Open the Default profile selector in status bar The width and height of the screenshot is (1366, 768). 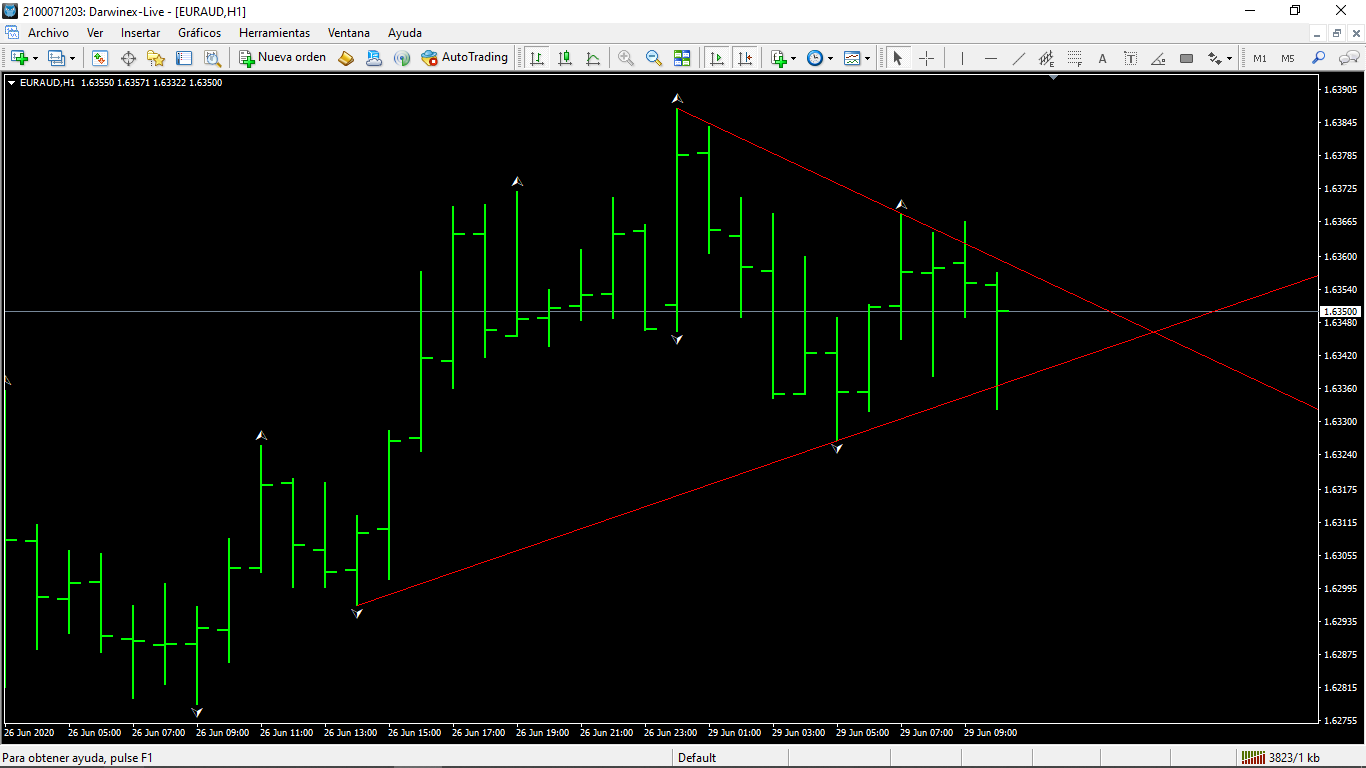point(697,758)
